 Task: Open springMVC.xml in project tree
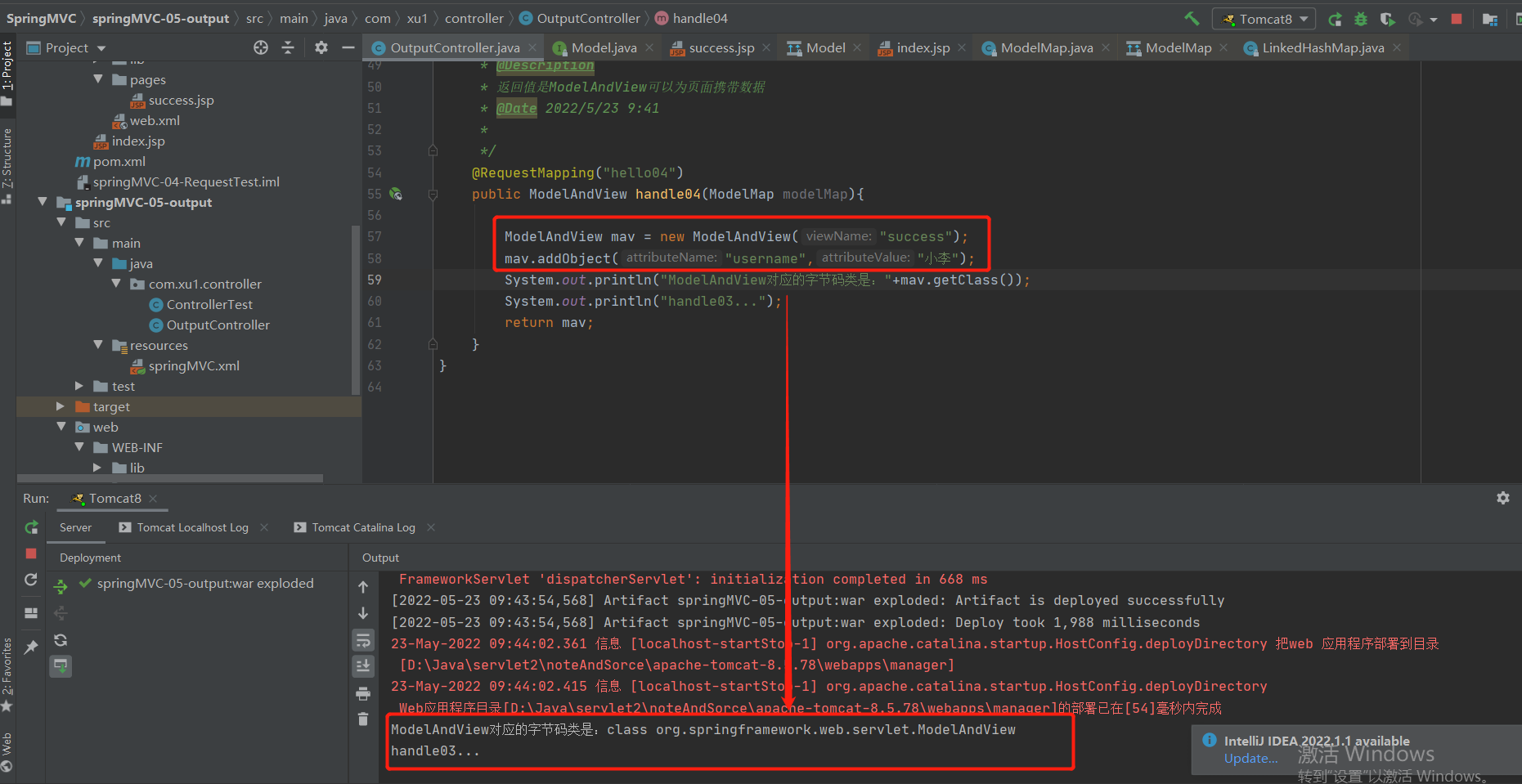[194, 365]
